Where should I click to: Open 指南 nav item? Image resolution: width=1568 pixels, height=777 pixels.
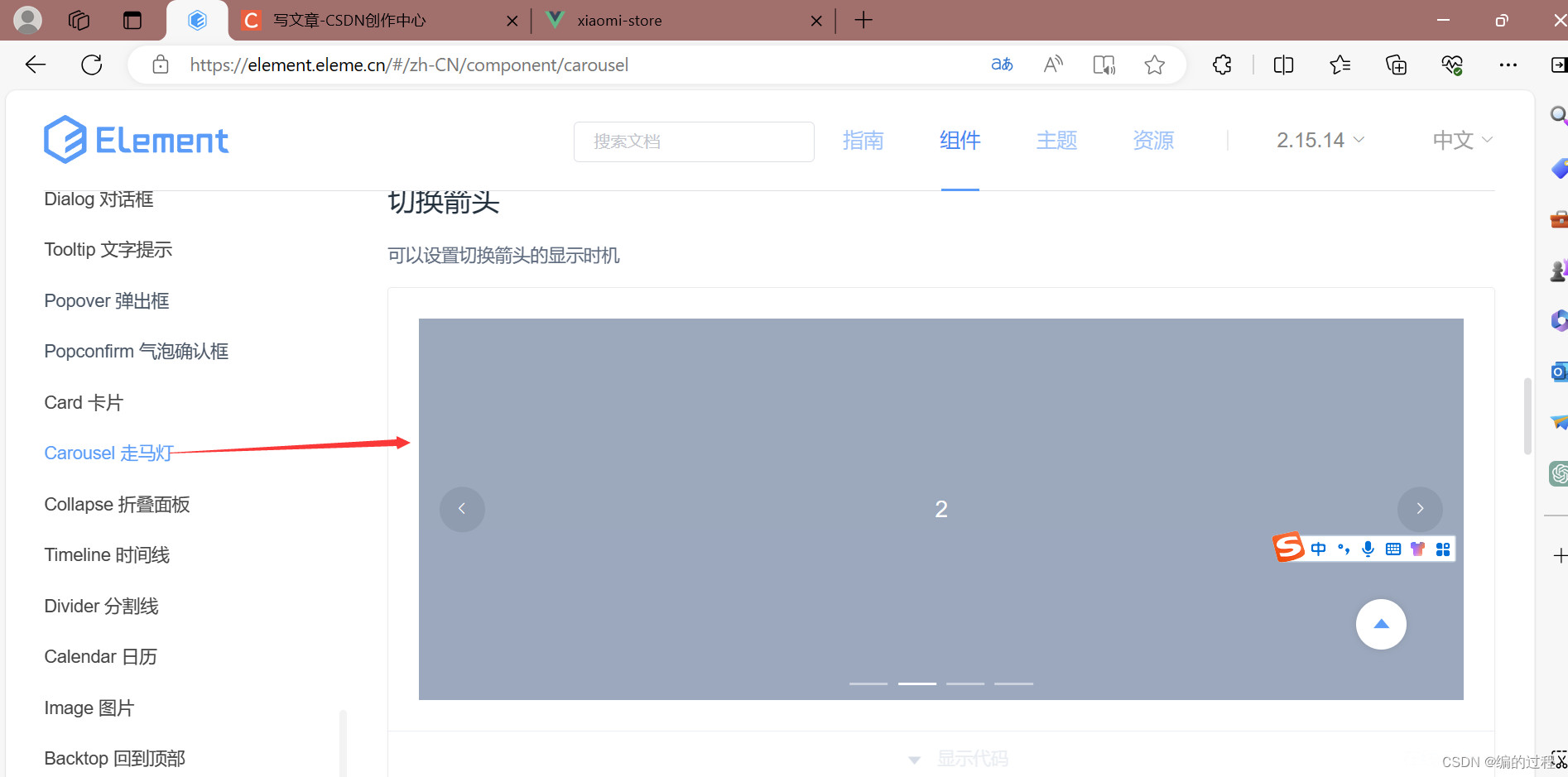click(863, 140)
